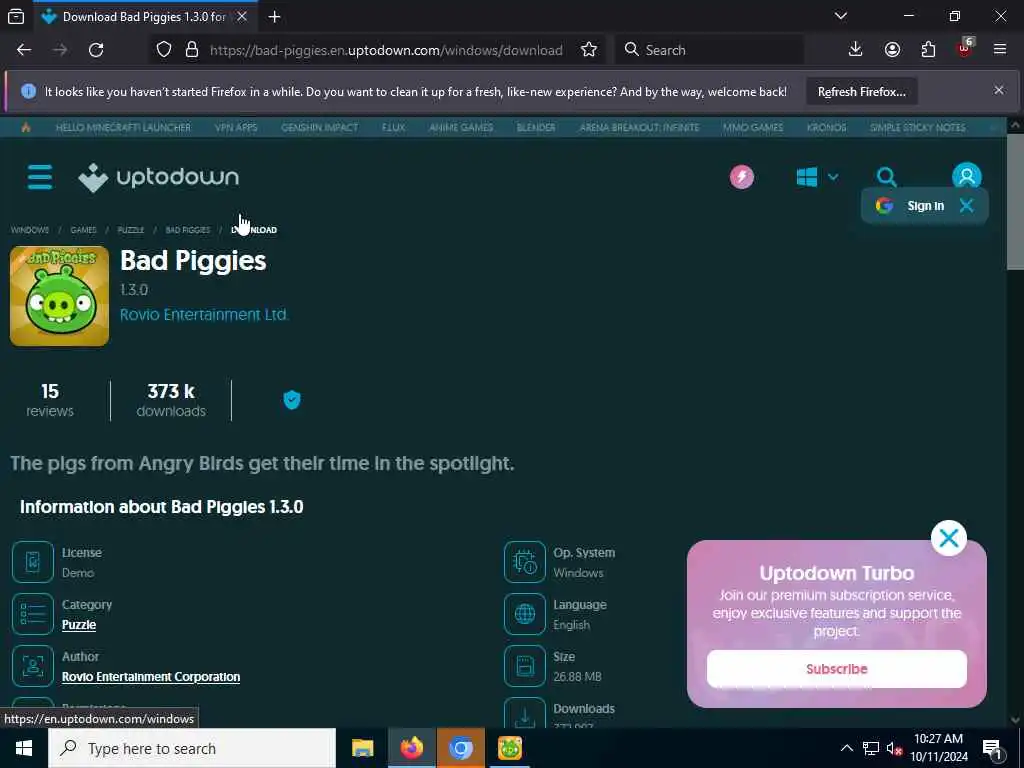Open the Firefox downloads panel
This screenshot has width=1024, height=768.
point(856,50)
